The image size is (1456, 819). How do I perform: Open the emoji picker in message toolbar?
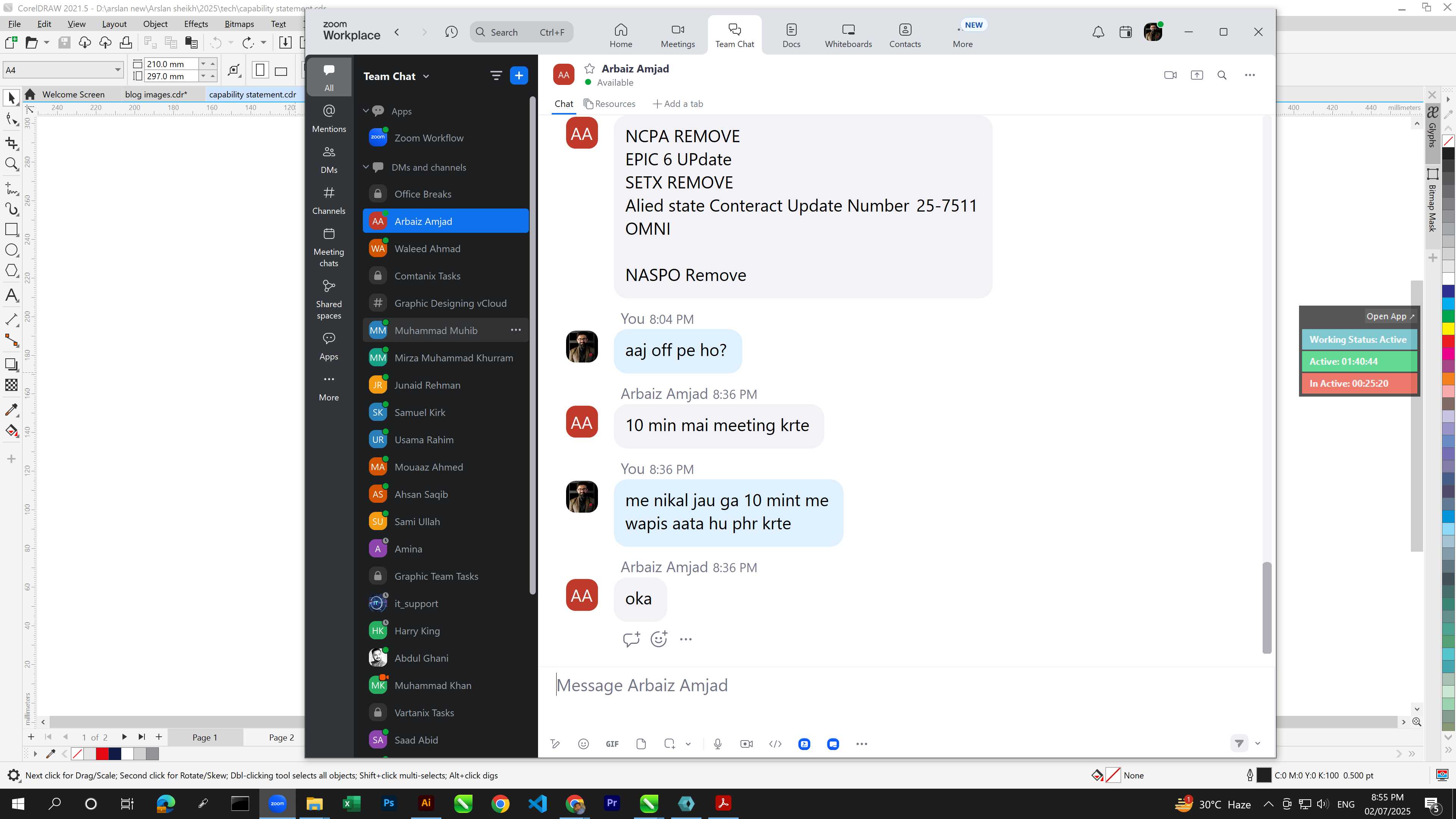coord(583,744)
